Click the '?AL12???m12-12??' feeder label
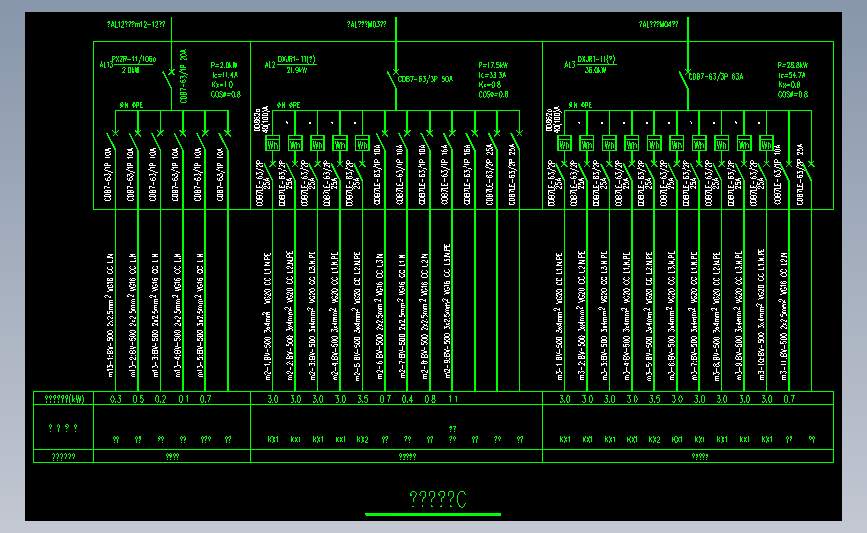The height and width of the screenshot is (533, 867). pos(135,24)
